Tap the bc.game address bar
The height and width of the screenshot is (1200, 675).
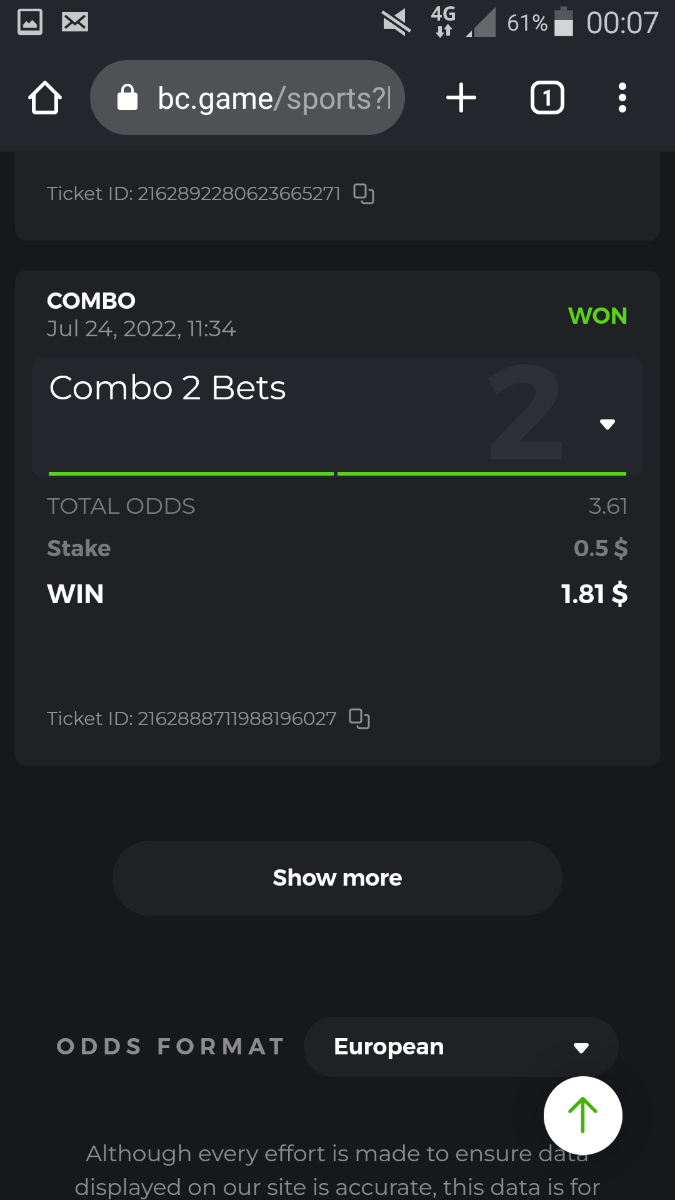[247, 98]
